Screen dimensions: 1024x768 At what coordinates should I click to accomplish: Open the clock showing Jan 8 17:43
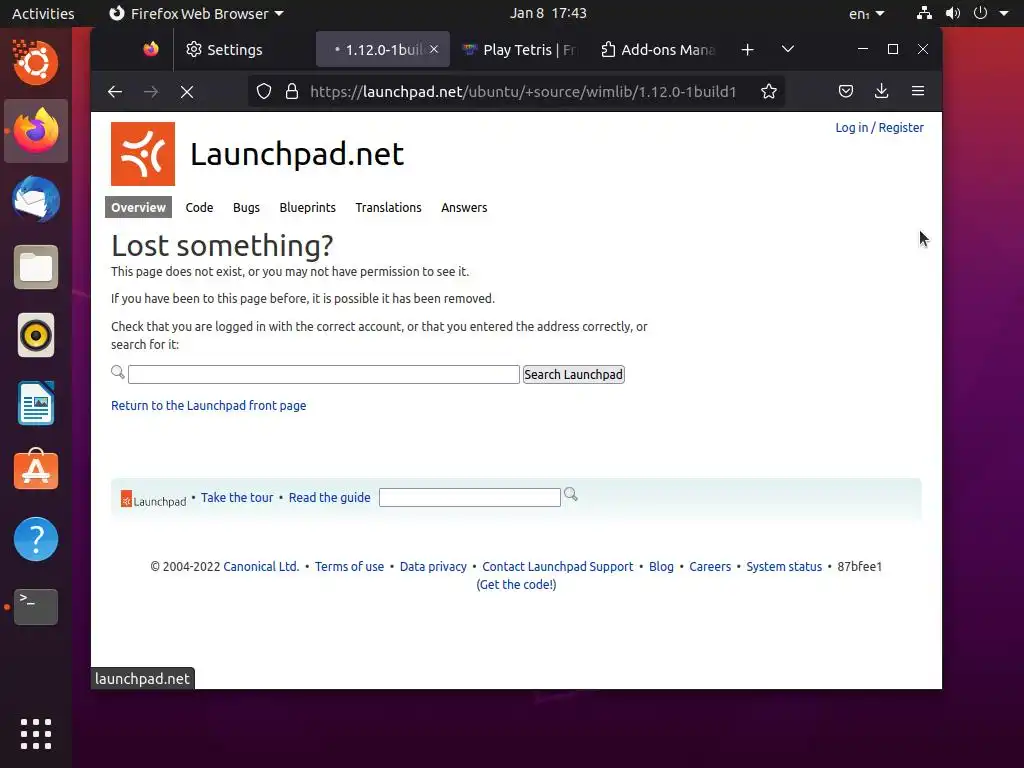[x=548, y=13]
